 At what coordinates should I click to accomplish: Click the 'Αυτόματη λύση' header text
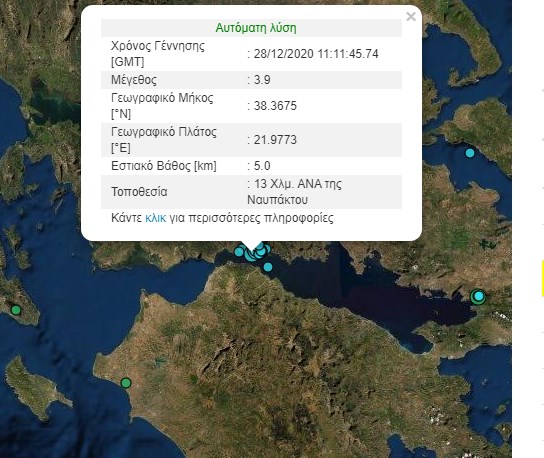click(x=256, y=28)
